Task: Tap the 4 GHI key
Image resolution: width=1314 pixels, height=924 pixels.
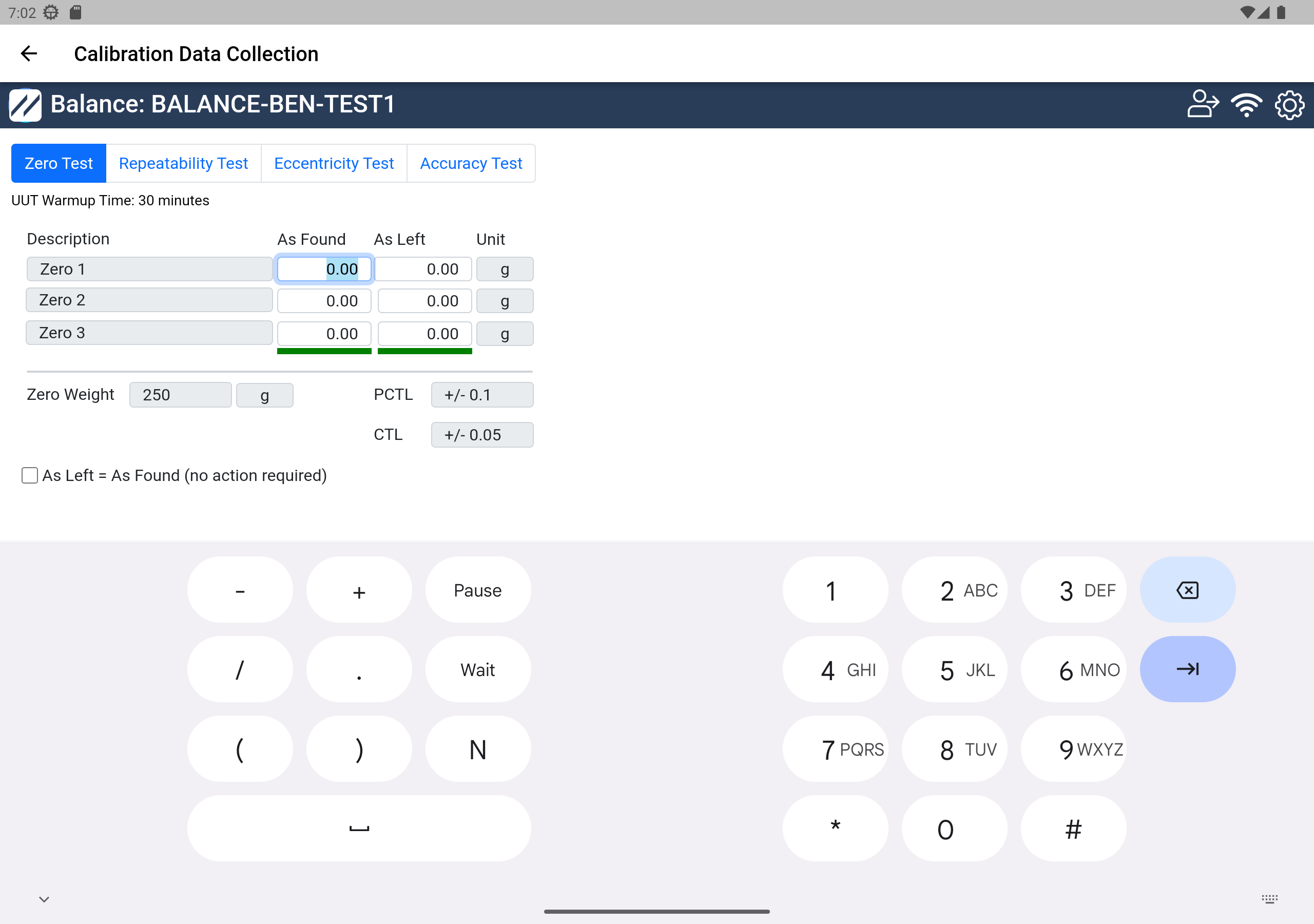Action: coord(836,669)
